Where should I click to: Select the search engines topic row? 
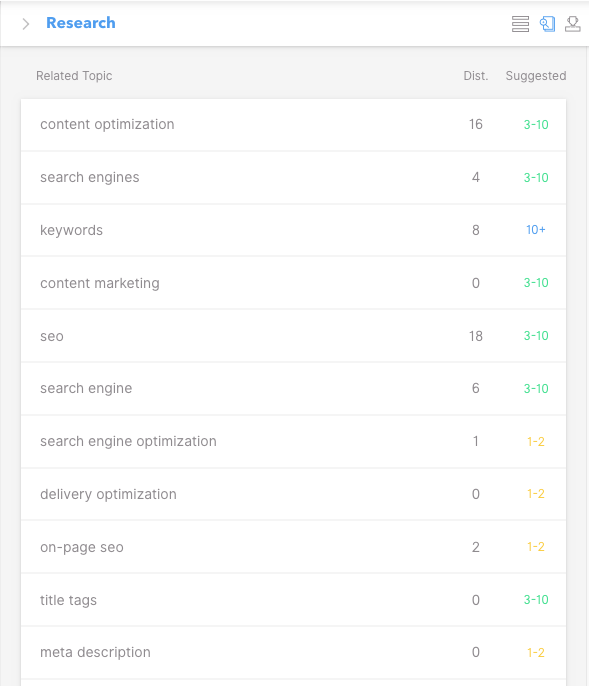[x=293, y=178]
